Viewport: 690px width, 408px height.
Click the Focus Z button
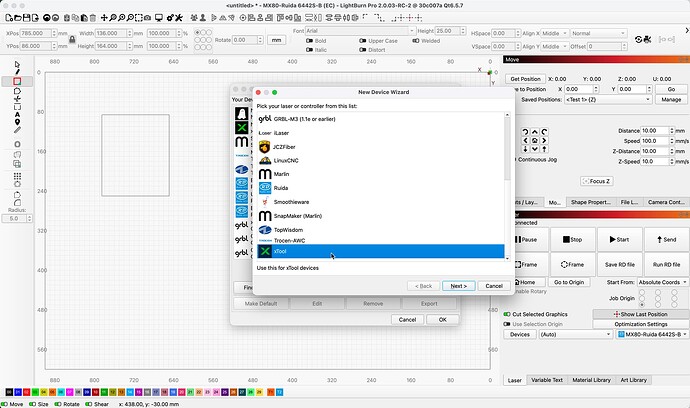pos(596,181)
